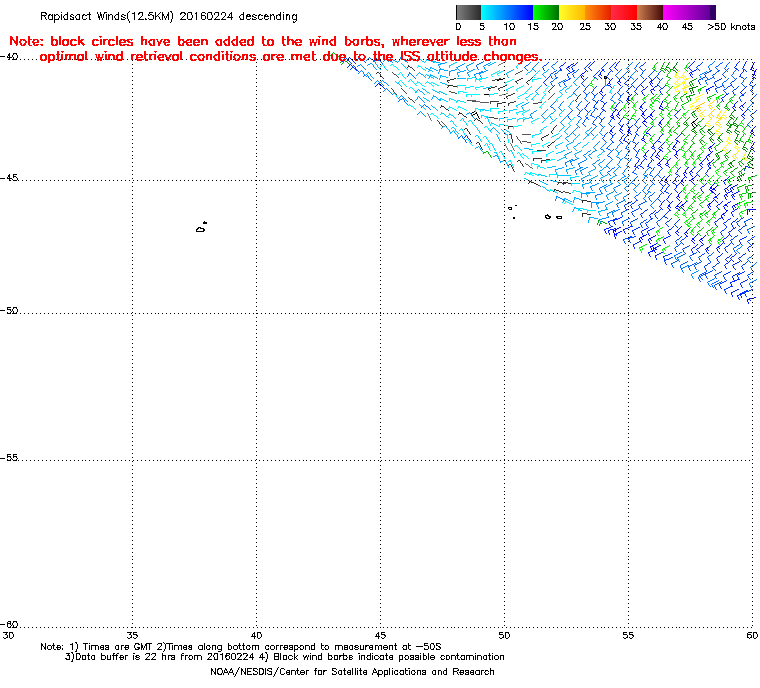Screen dimensions: 760x688
Task: Click the '25' label under the color scale
Action: [x=585, y=27]
